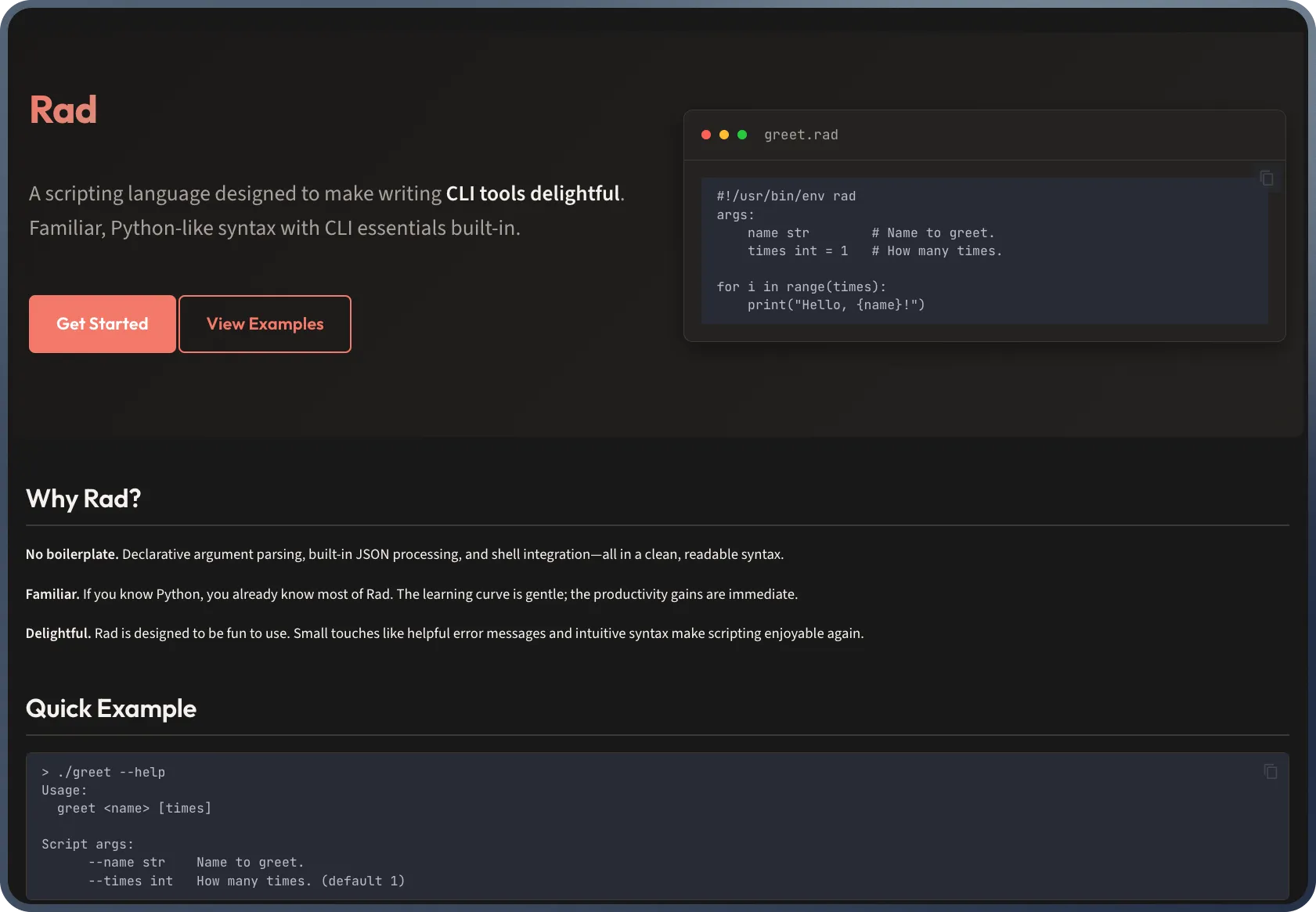Click the bold "CLI tools delightful" text
The height and width of the screenshot is (912, 1316).
(x=532, y=193)
